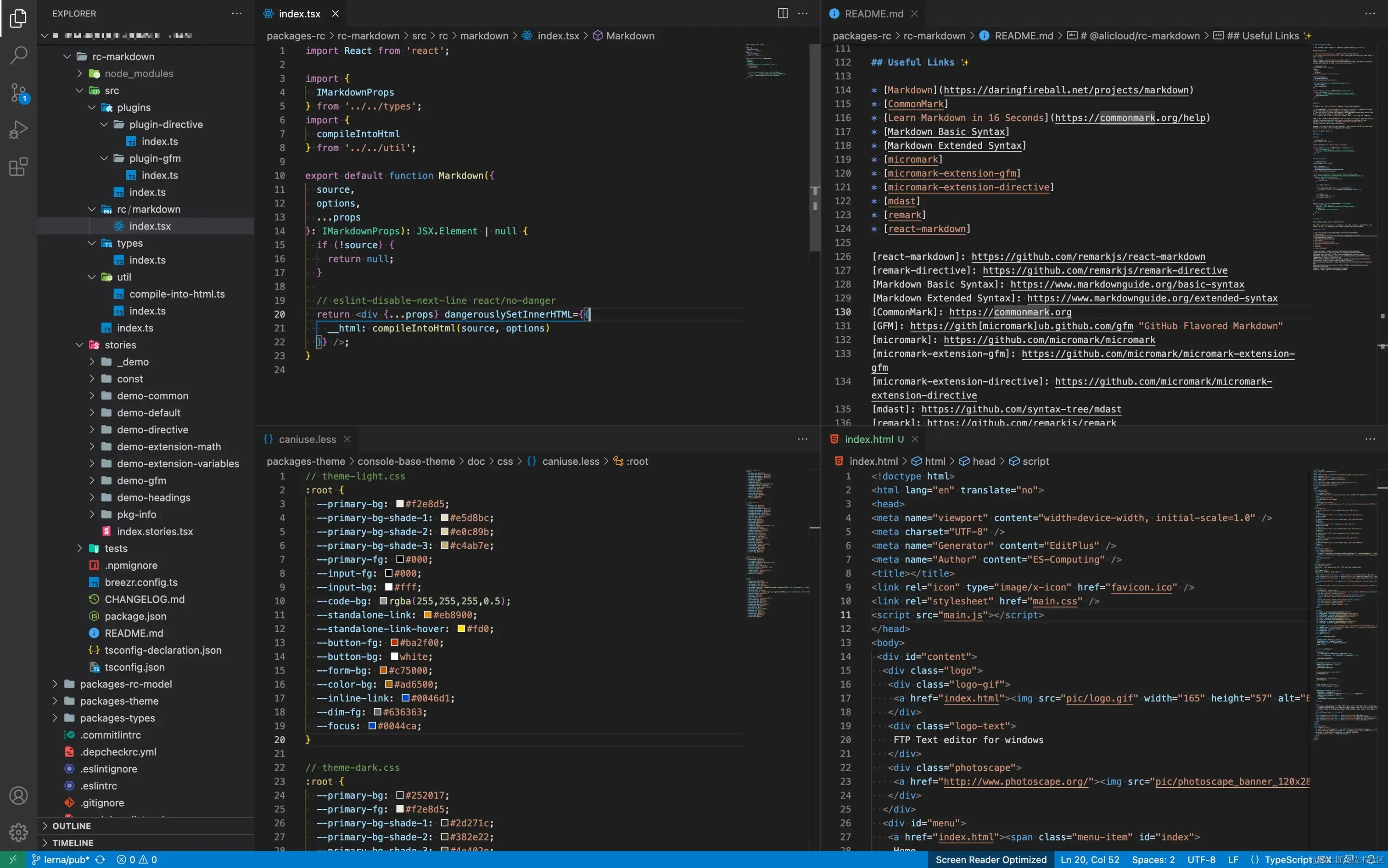Open the daringfireball markdown link
1388x868 pixels.
click(x=1065, y=90)
